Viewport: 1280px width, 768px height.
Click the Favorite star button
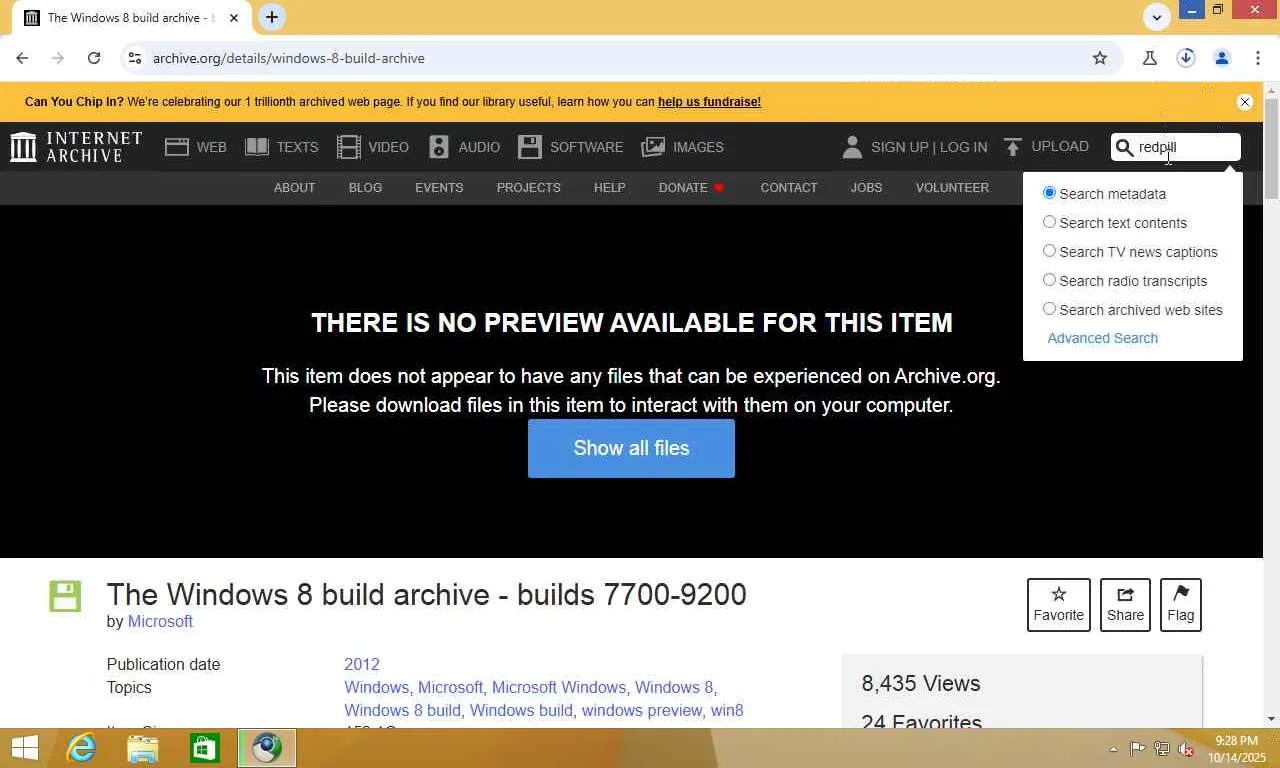tap(1059, 605)
